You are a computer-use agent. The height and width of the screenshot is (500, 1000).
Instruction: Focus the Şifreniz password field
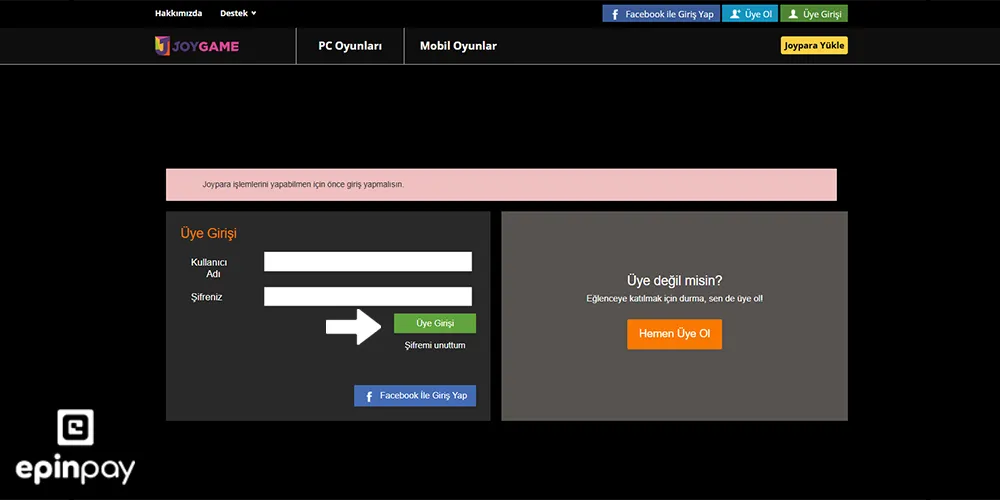coord(368,297)
